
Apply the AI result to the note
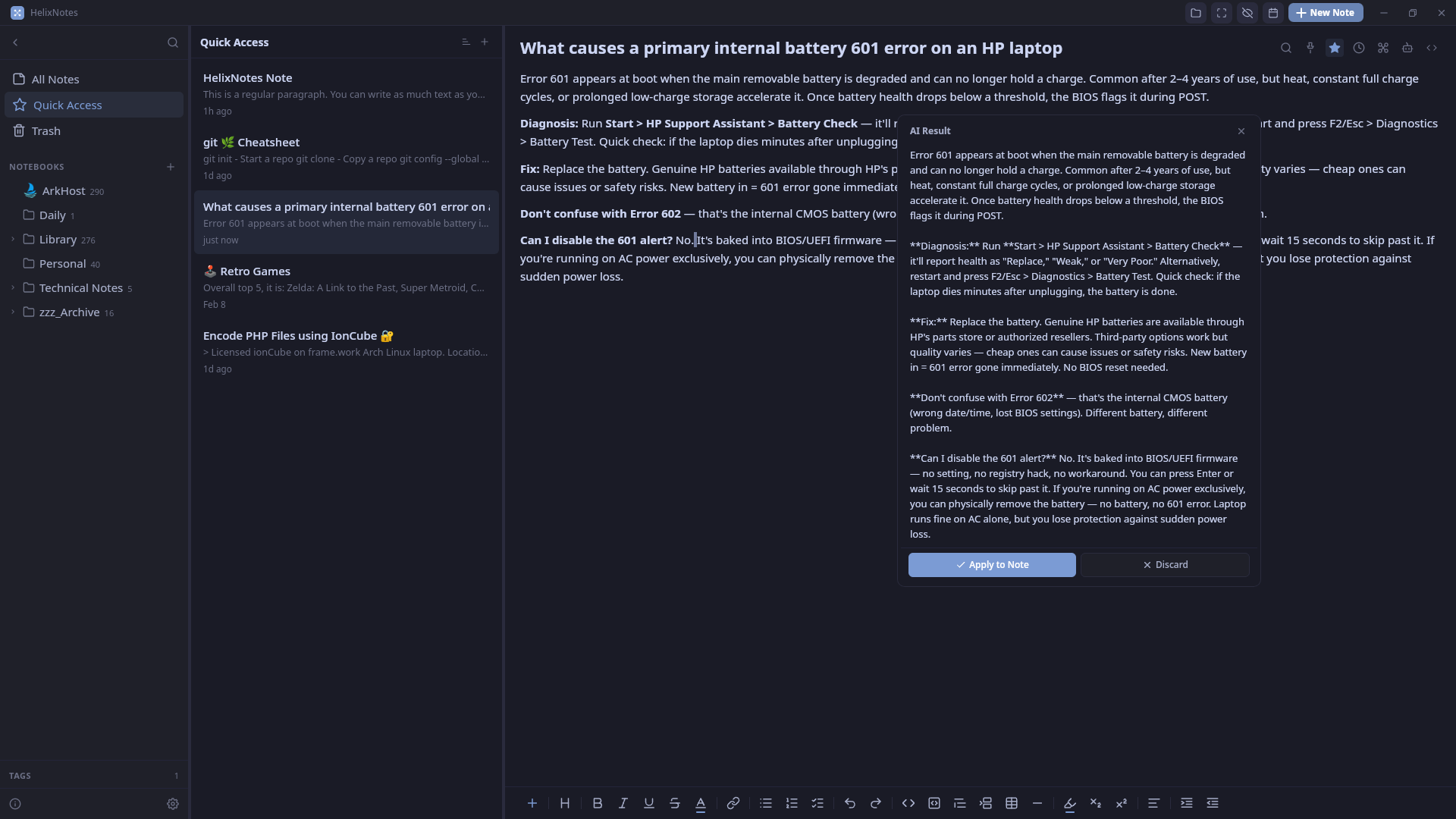(992, 564)
